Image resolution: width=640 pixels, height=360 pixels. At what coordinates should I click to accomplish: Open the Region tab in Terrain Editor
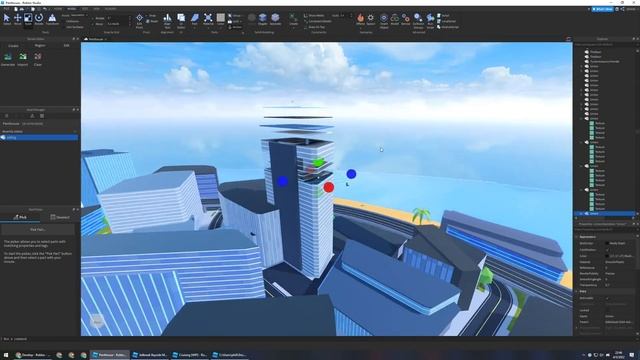[40, 46]
